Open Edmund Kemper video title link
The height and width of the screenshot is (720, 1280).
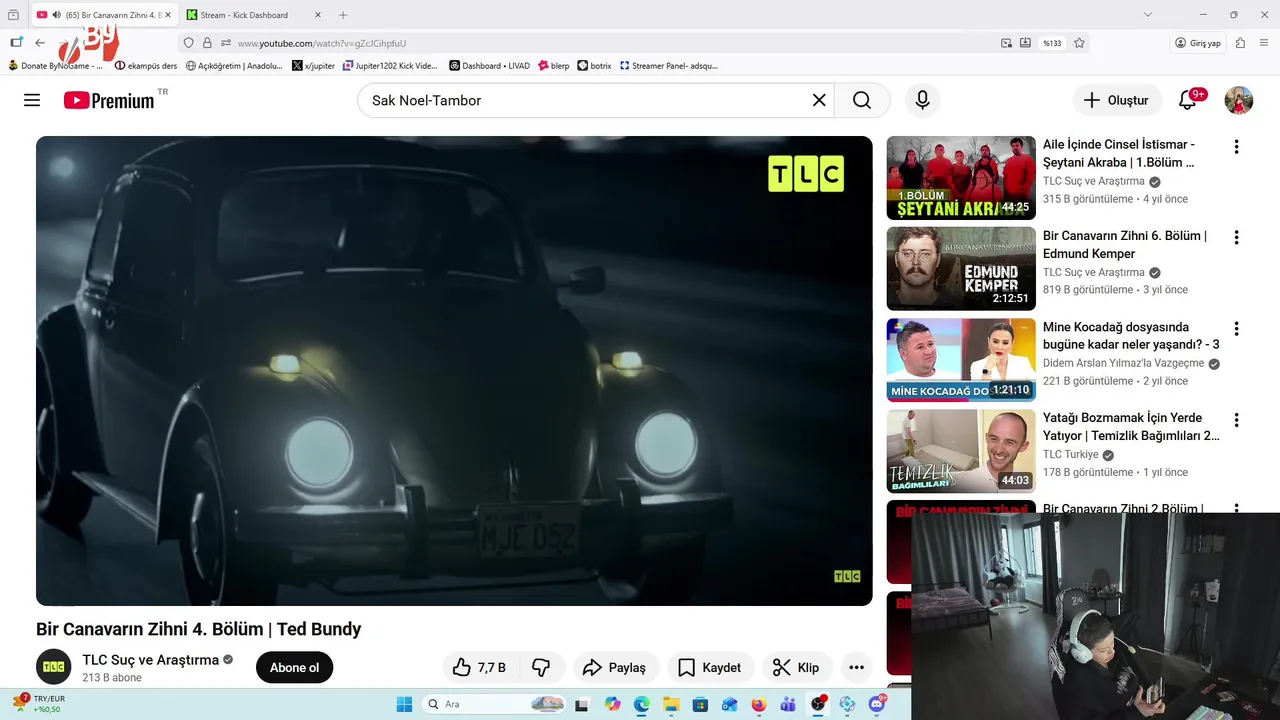pos(1125,245)
